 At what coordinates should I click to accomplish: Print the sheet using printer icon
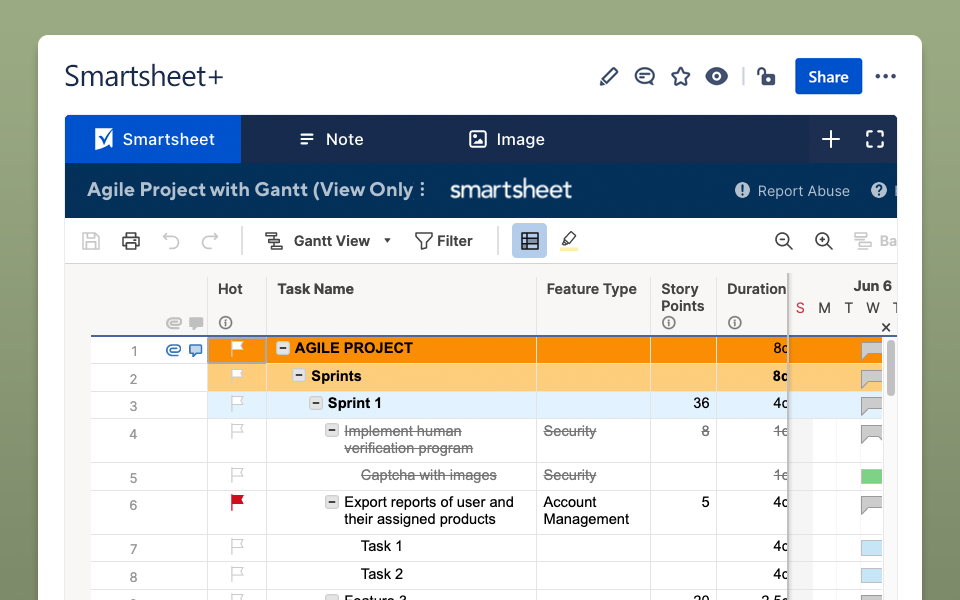pyautogui.click(x=130, y=241)
